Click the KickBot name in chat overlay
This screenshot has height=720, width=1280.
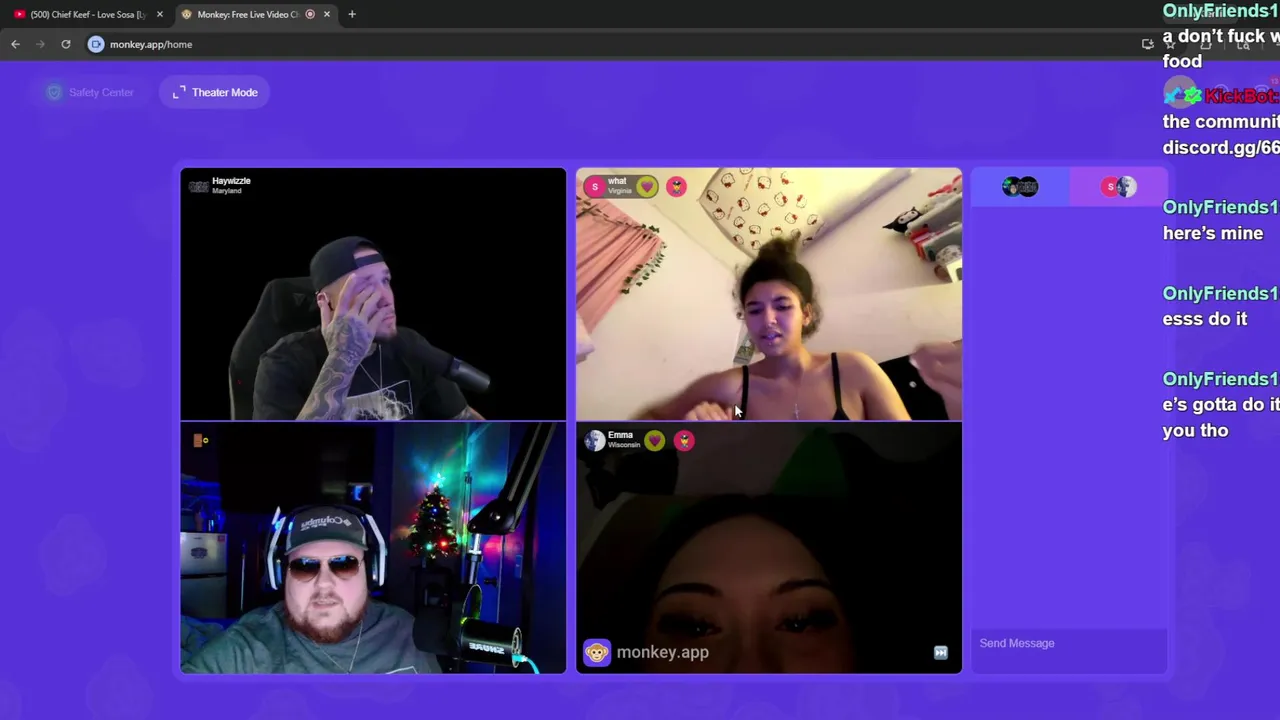pyautogui.click(x=1240, y=96)
